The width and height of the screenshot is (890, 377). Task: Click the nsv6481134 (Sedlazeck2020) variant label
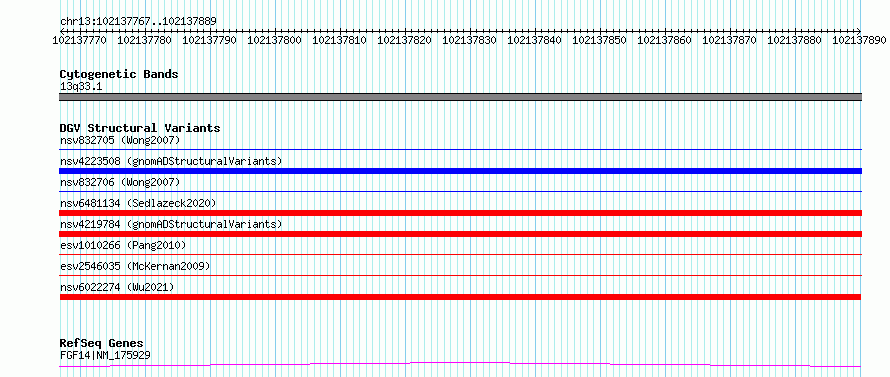138,203
